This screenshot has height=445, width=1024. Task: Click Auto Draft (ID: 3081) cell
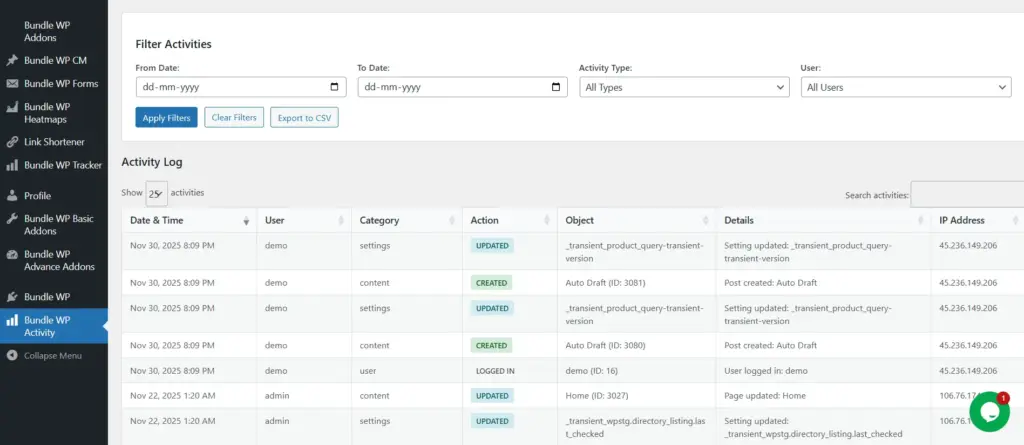click(x=637, y=283)
